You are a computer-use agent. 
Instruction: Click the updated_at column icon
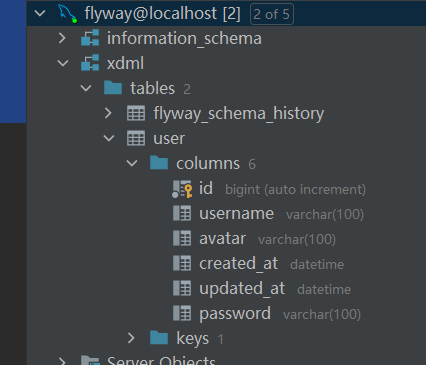pyautogui.click(x=182, y=288)
